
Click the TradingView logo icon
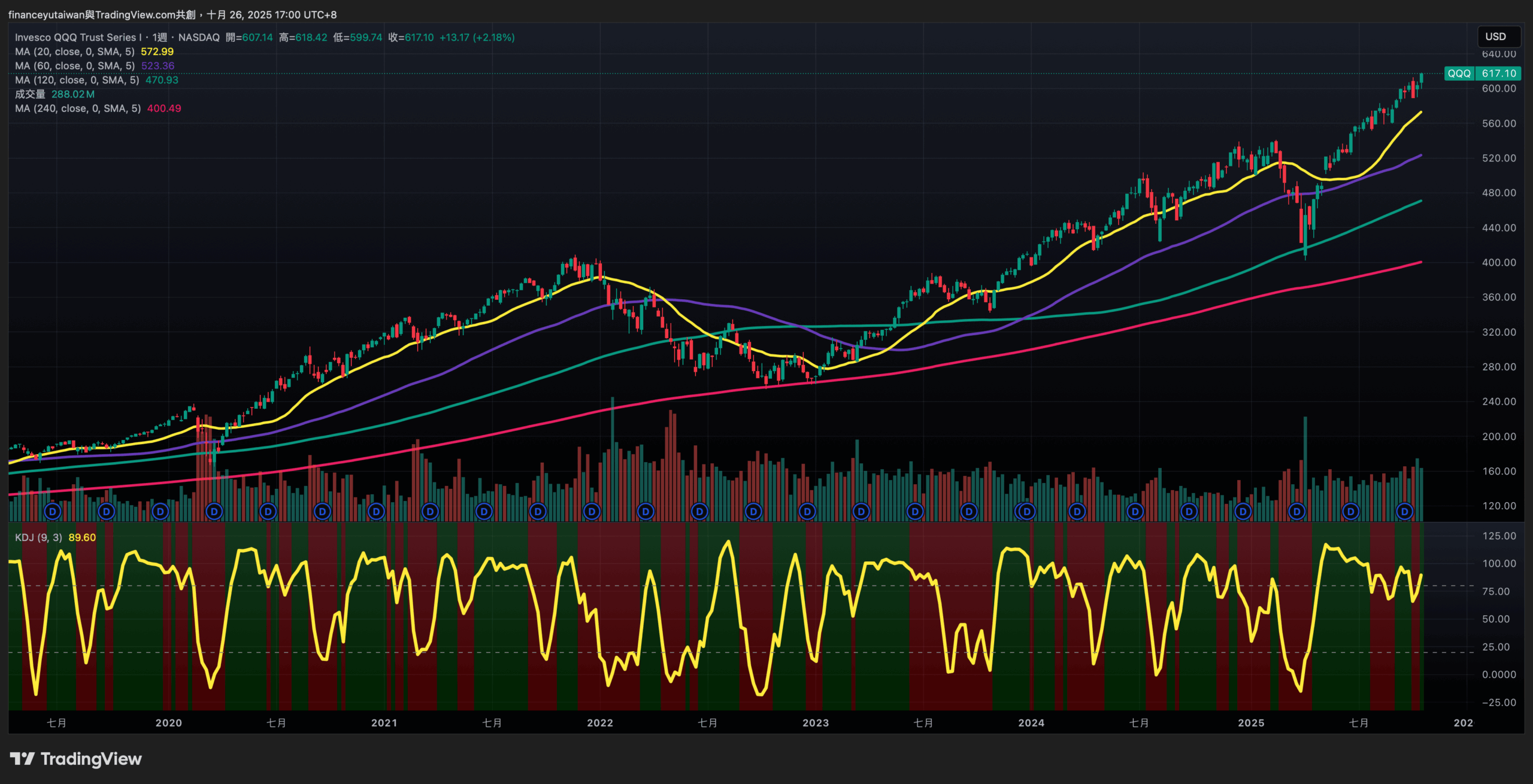click(x=22, y=759)
